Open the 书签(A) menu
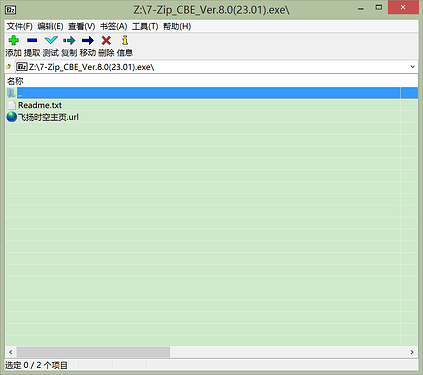 [114, 26]
